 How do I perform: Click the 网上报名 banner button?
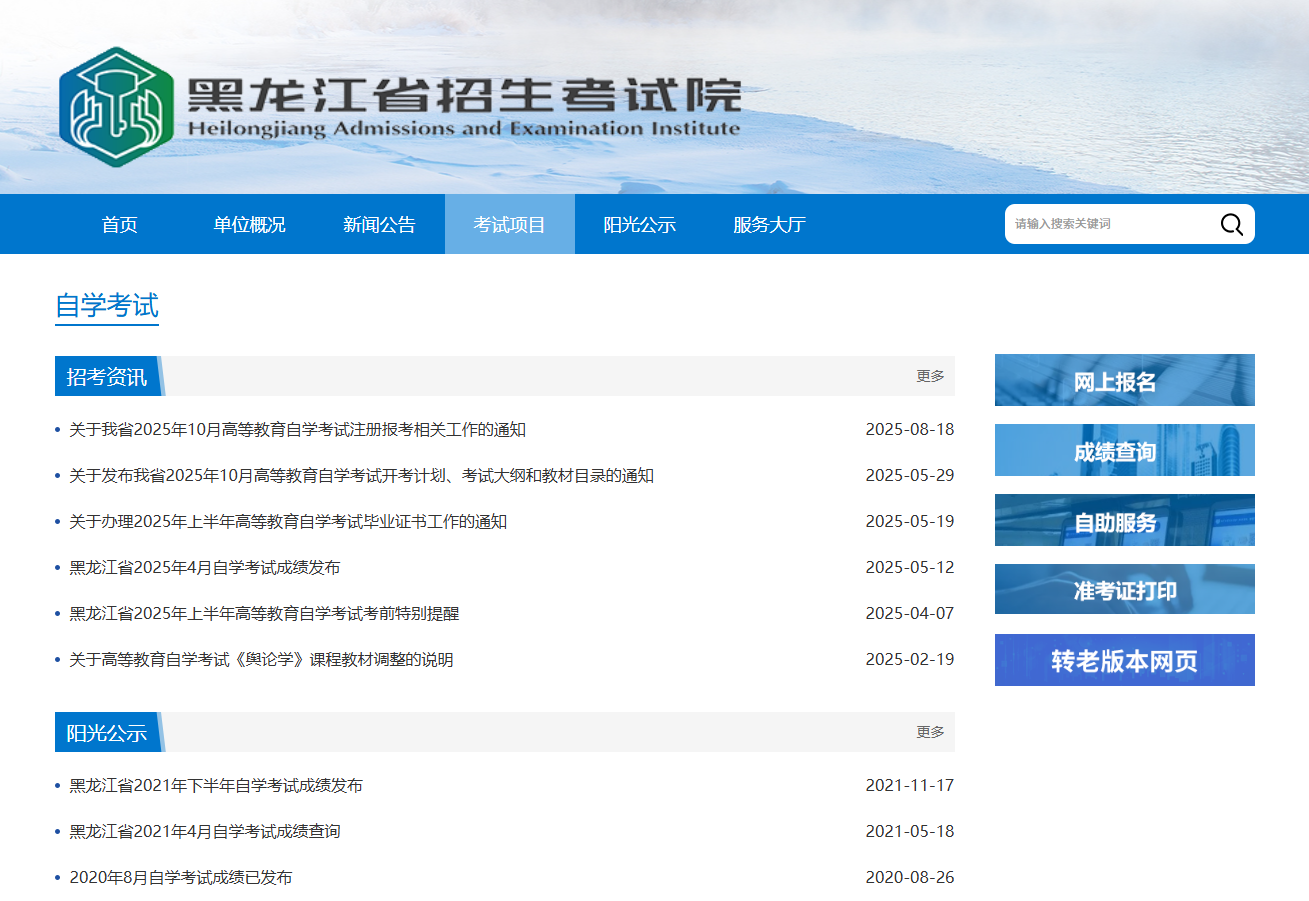point(1125,380)
